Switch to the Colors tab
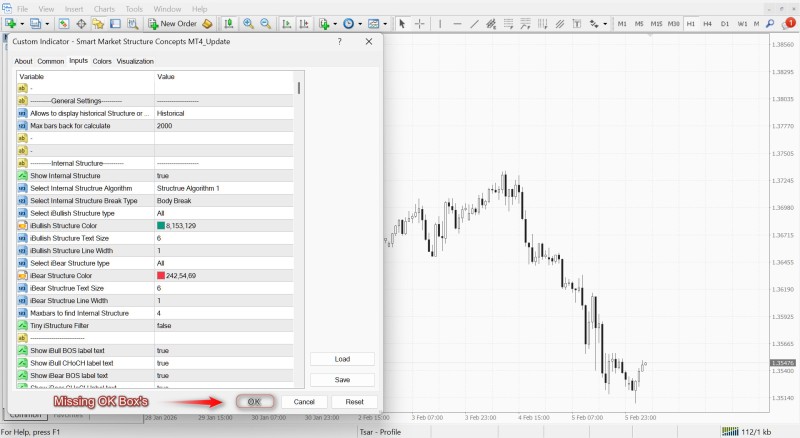The height and width of the screenshot is (438, 800). (x=102, y=61)
